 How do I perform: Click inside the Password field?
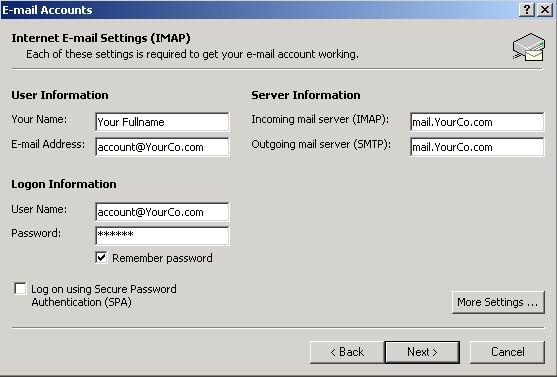[162, 236]
